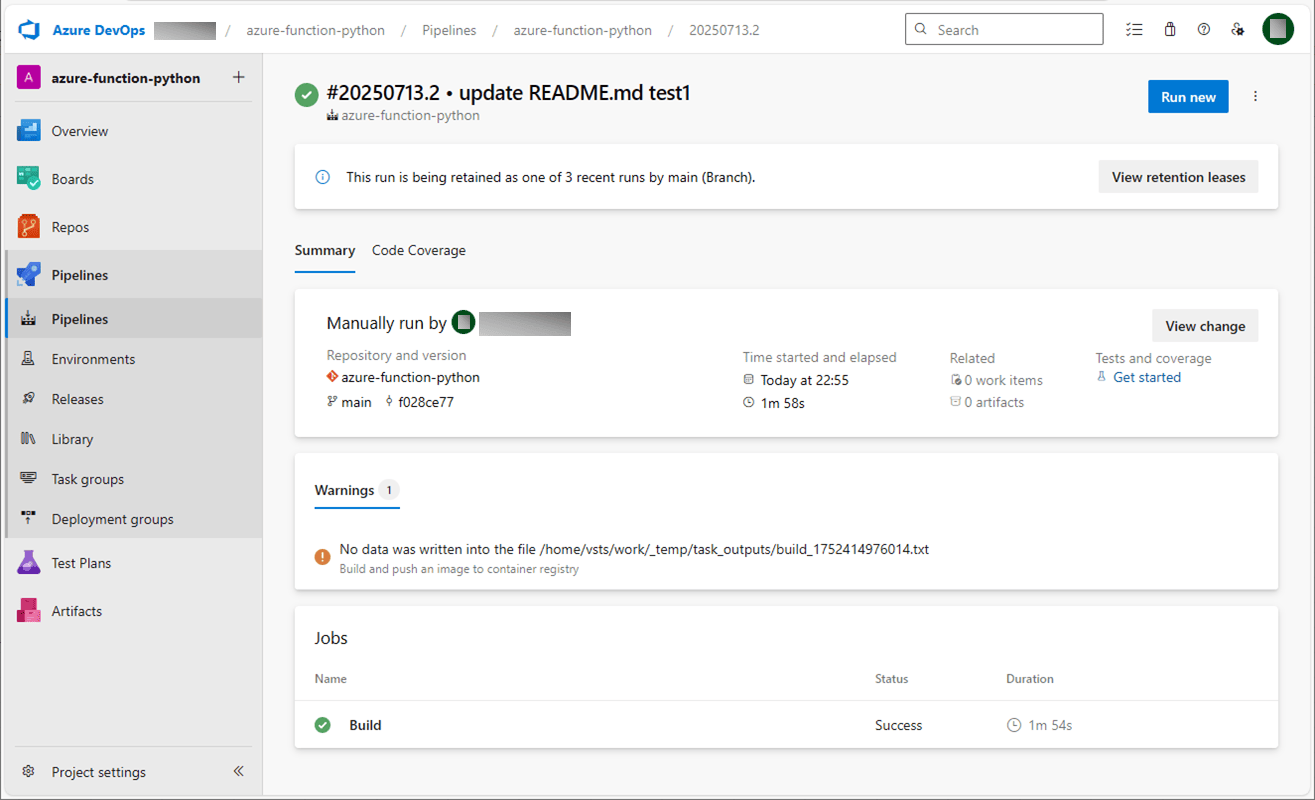This screenshot has height=800, width=1315.
Task: Open User settings icon in header
Action: [1238, 30]
